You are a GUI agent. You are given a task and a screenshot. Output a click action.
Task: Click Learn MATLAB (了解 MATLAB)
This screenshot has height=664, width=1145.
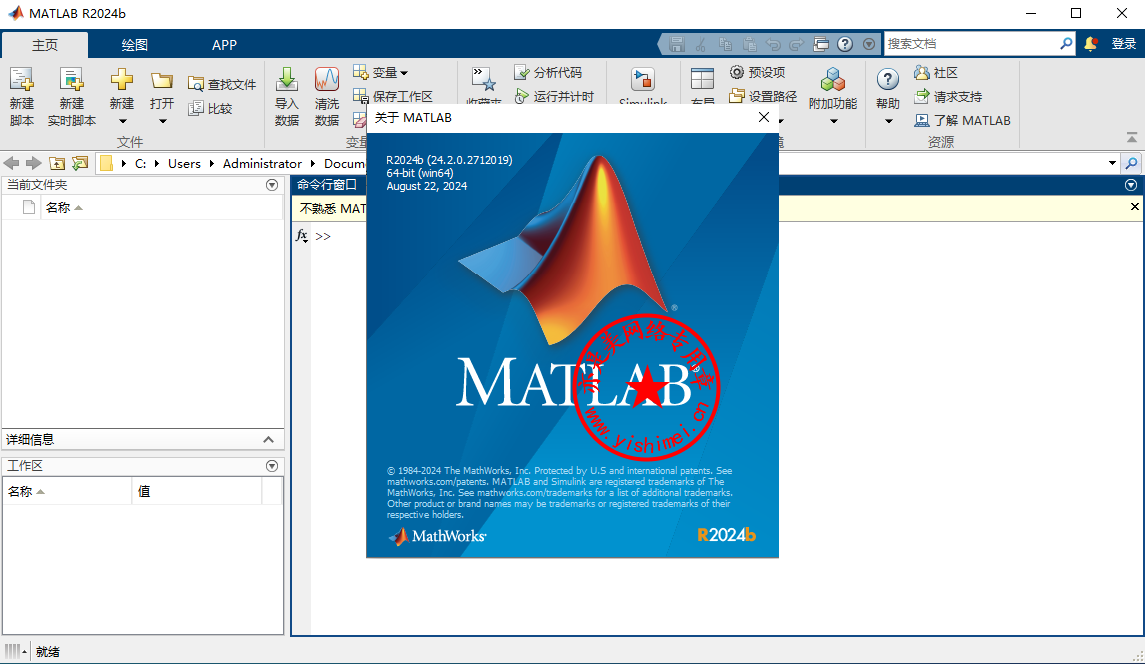click(962, 121)
